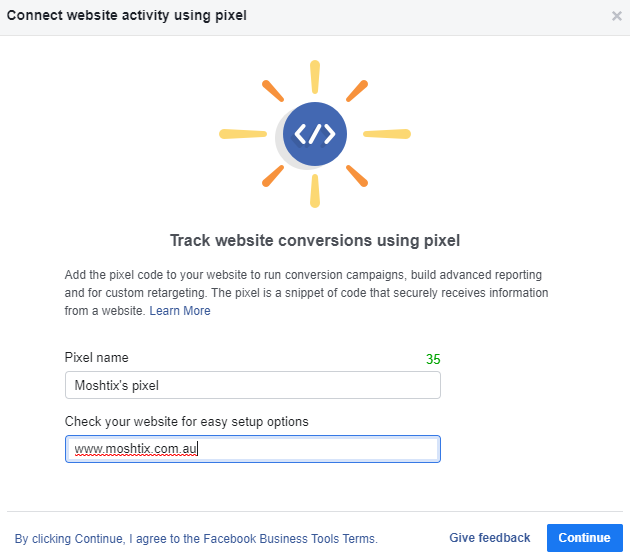
Task: Click the top yellow ray above code icon
Action: click(315, 77)
